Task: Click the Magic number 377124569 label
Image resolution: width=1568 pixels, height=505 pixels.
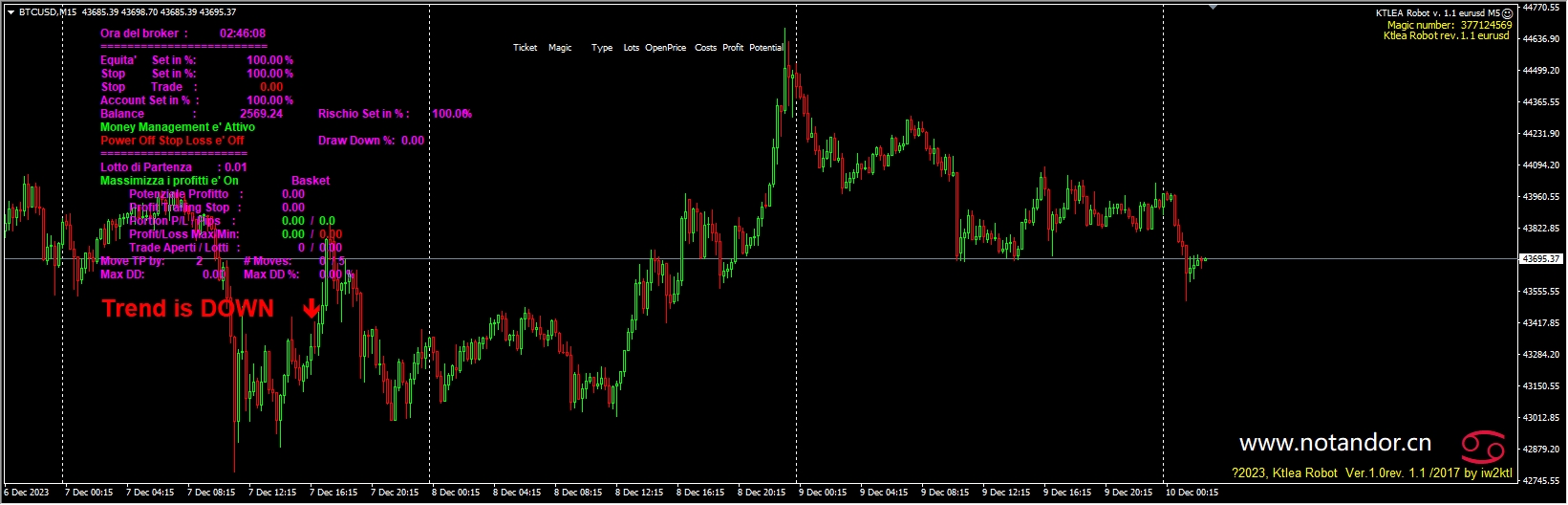Action: (1449, 25)
